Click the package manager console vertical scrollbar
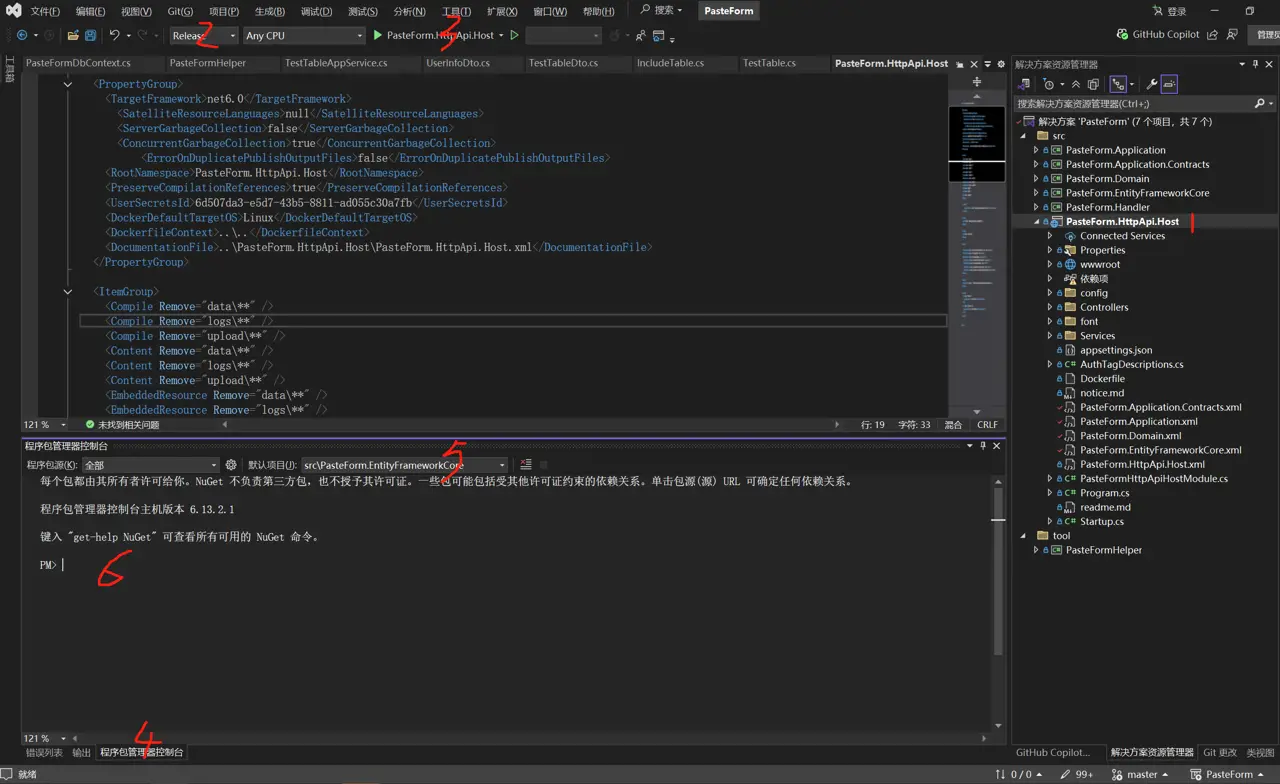Image resolution: width=1280 pixels, height=784 pixels. coord(998,603)
